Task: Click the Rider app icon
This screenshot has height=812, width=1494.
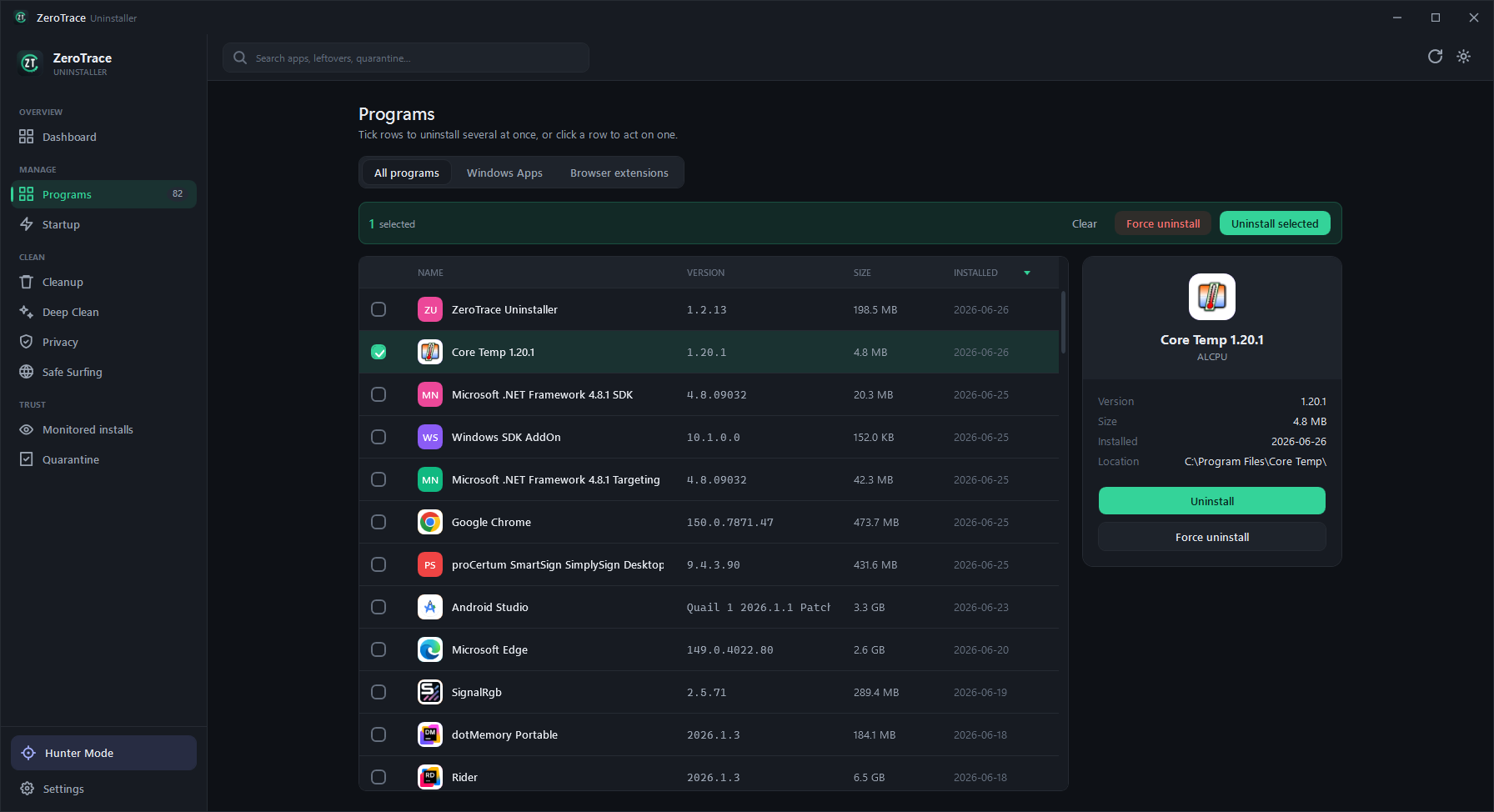Action: 430,777
